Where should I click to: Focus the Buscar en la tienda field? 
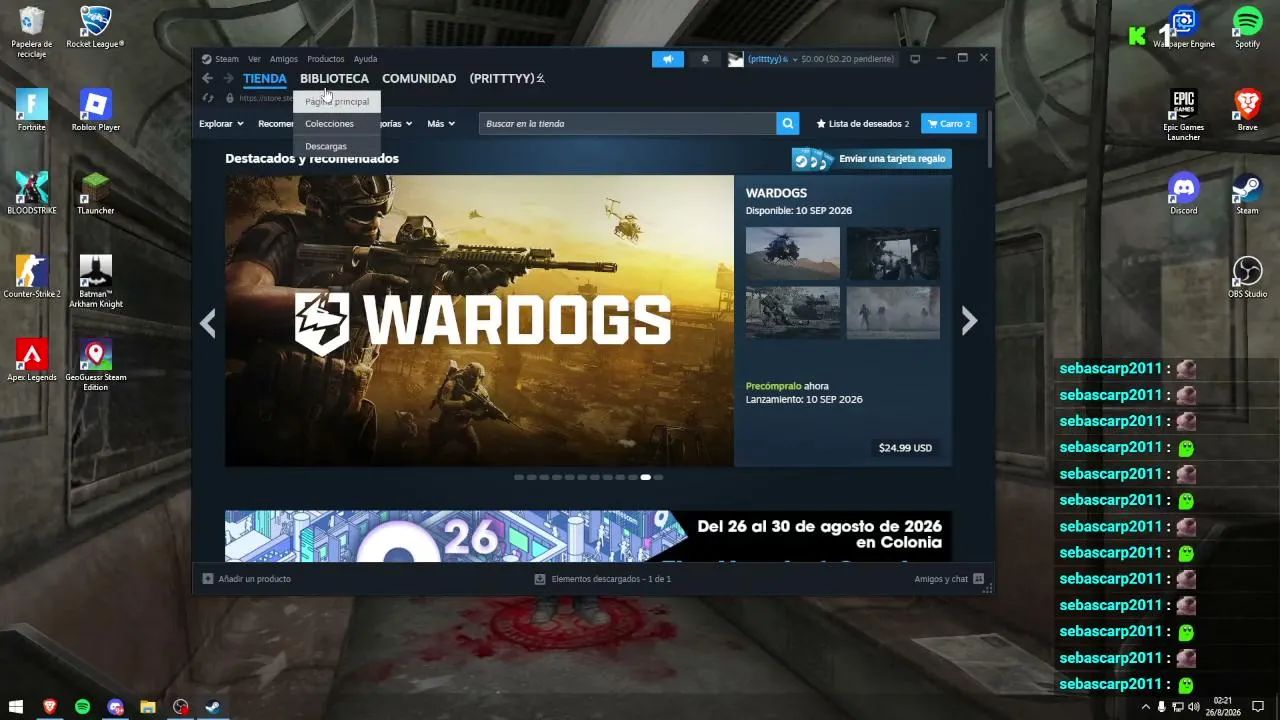tap(628, 124)
